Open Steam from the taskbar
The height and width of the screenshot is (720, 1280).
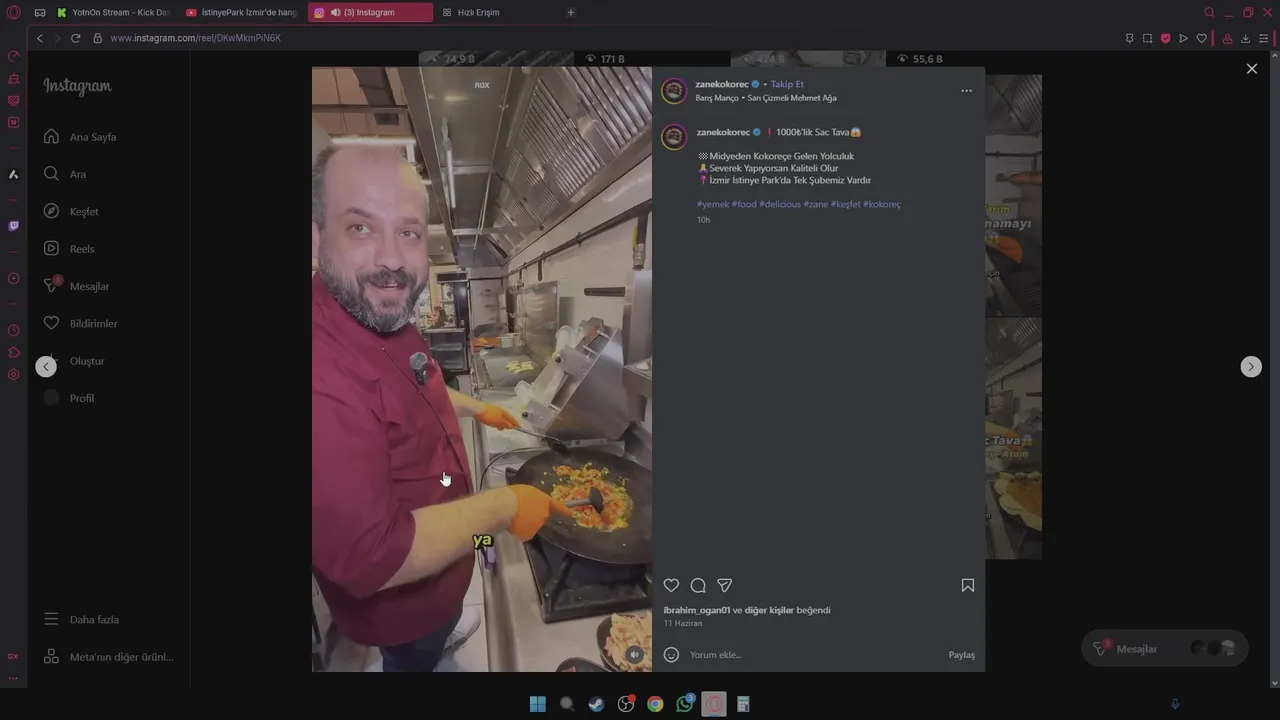coord(596,704)
